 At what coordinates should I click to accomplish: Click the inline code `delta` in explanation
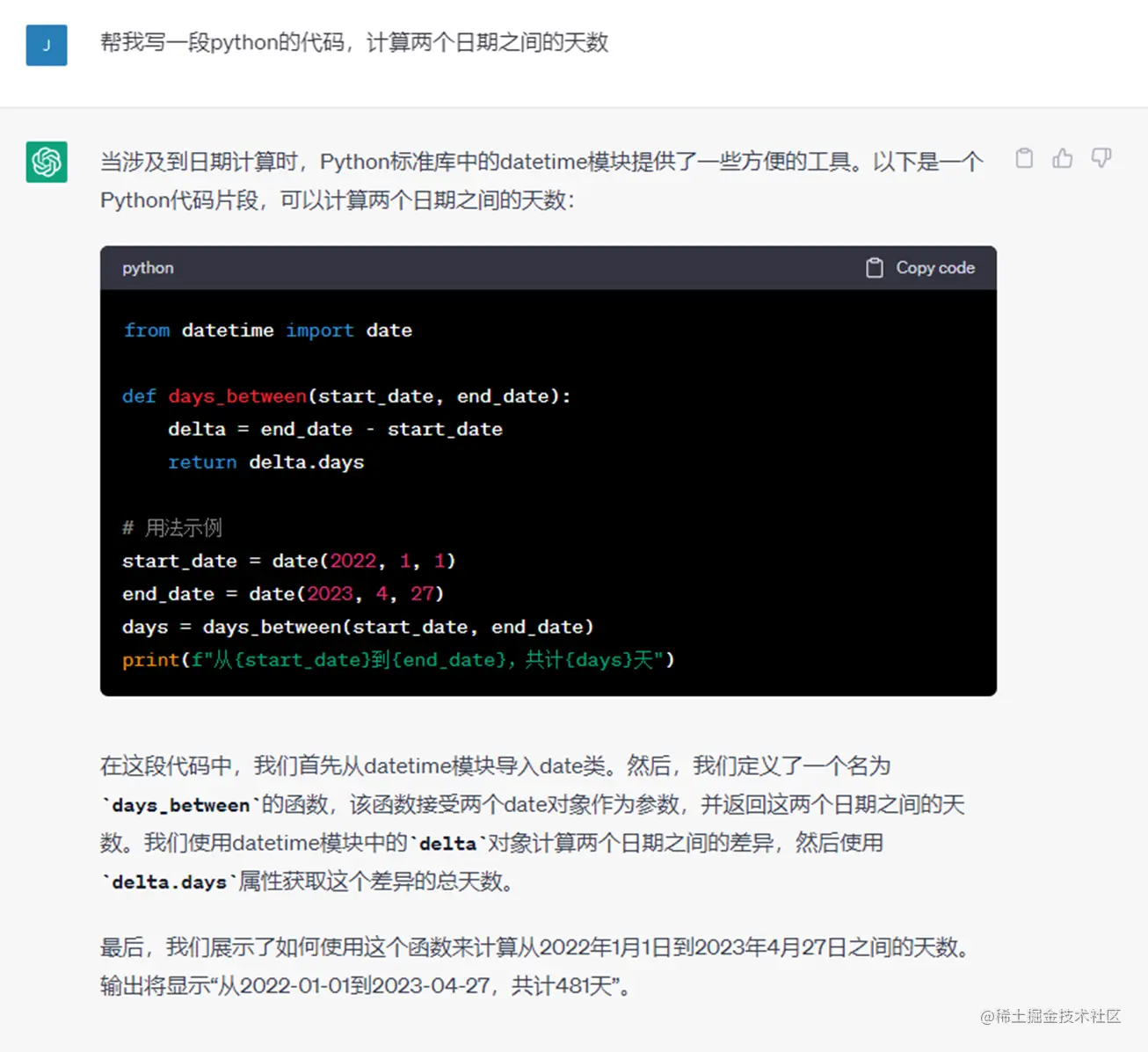[x=448, y=844]
